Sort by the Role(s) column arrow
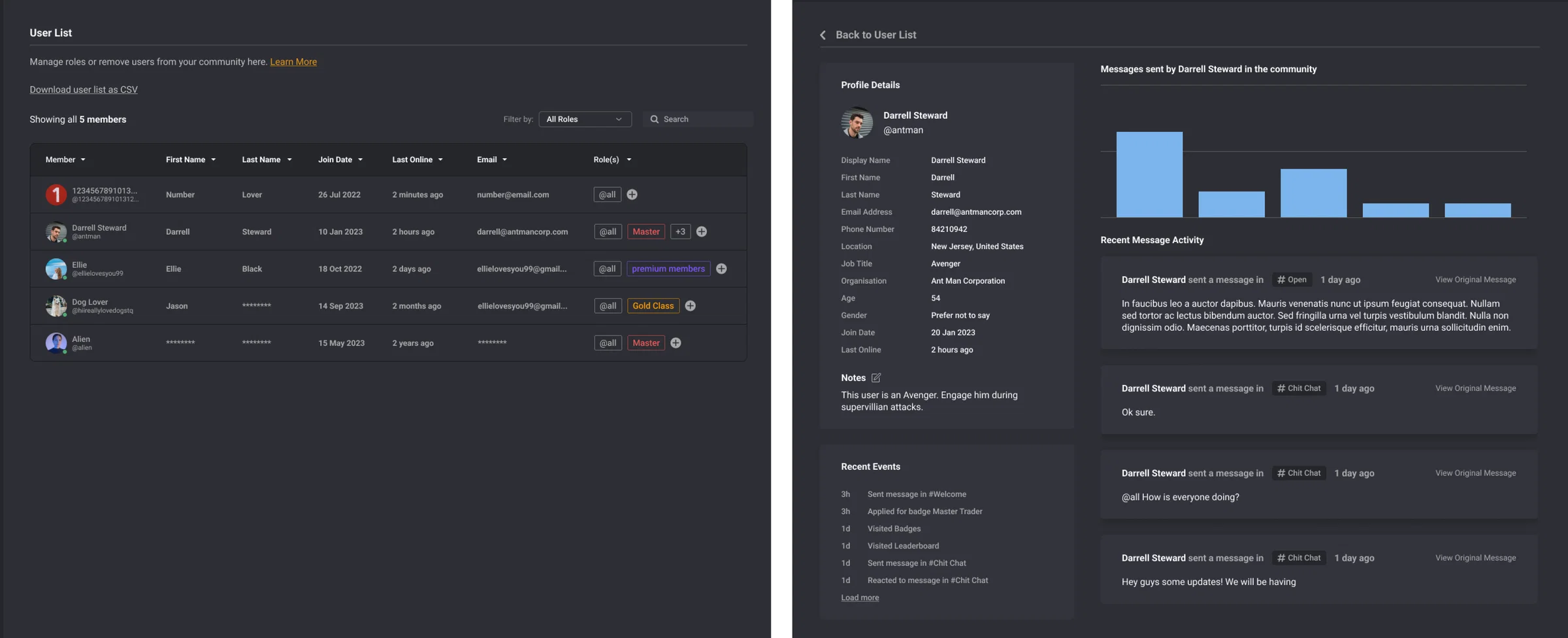 [x=629, y=159]
